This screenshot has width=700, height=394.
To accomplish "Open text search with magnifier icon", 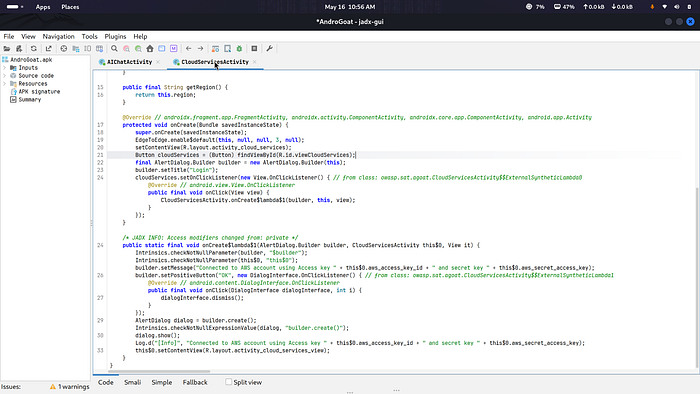I will 114,49.
